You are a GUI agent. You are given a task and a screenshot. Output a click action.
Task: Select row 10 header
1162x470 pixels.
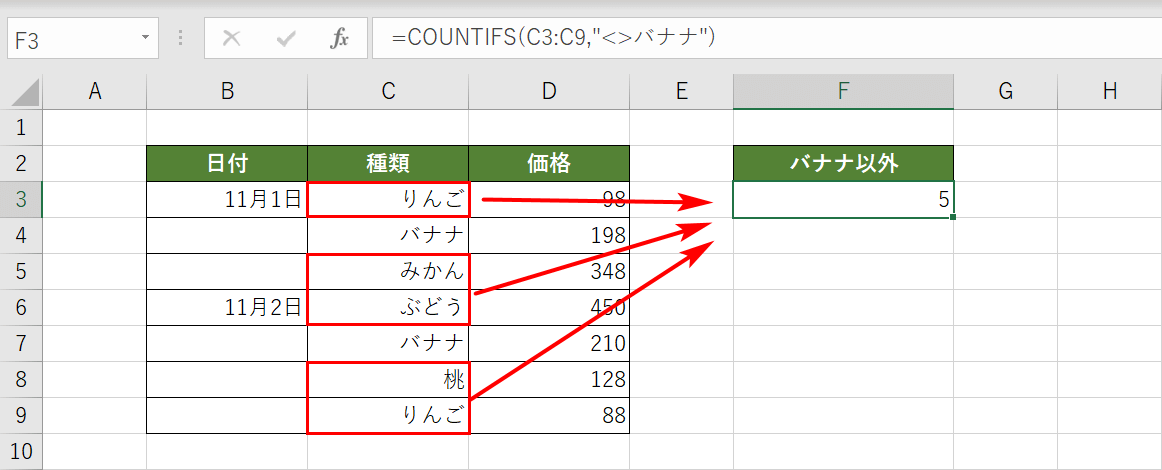tap(21, 451)
